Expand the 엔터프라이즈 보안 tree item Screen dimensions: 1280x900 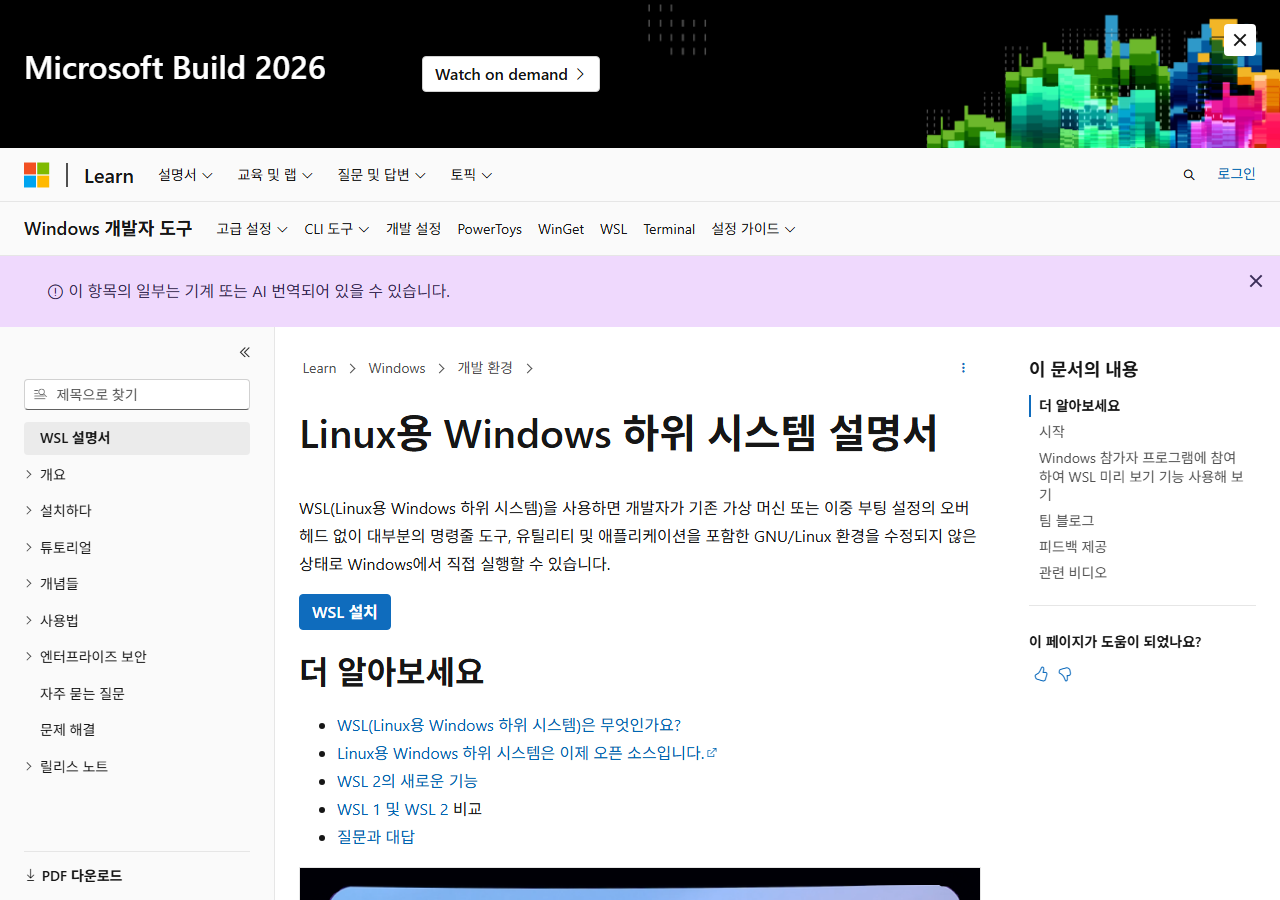137,657
